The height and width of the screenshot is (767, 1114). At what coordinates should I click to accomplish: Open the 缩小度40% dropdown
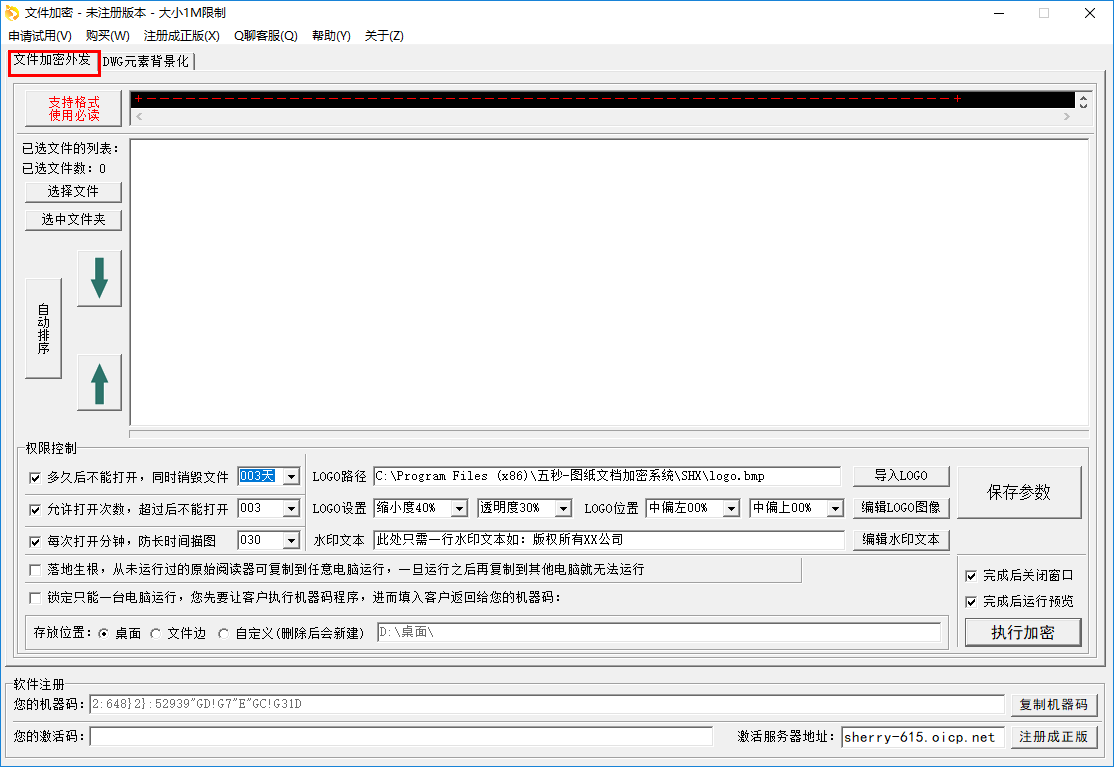[460, 508]
